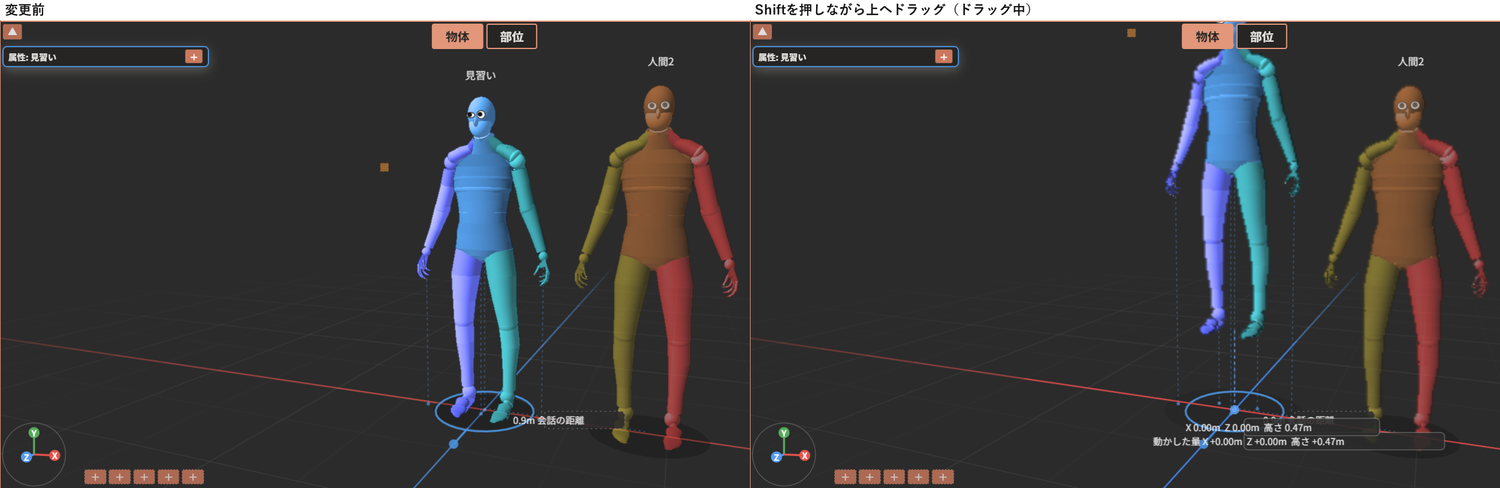Click small orange square marker in 変更前 view
The height and width of the screenshot is (488, 1500).
[x=384, y=167]
